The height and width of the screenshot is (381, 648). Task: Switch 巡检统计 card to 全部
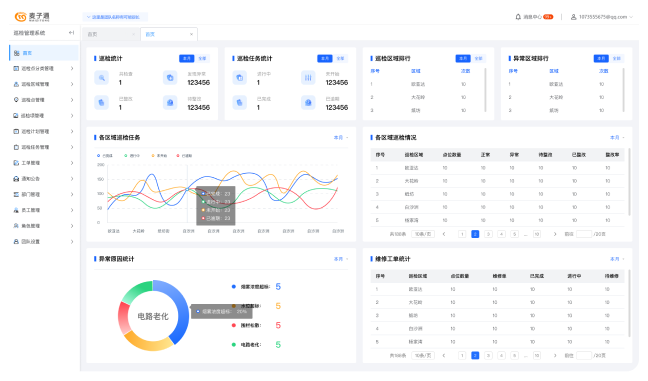pos(202,58)
